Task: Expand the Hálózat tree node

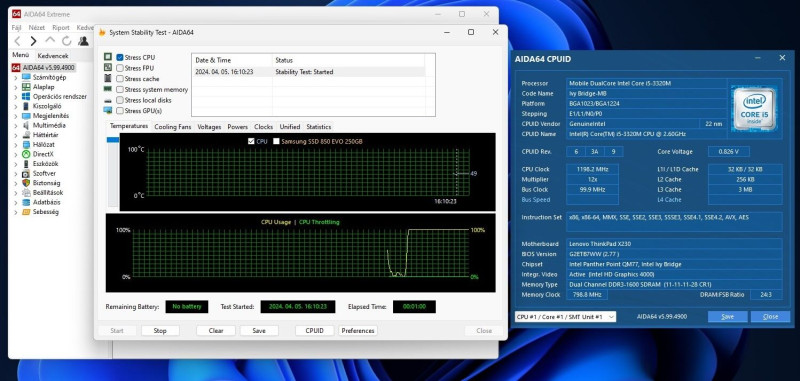Action: pos(15,145)
